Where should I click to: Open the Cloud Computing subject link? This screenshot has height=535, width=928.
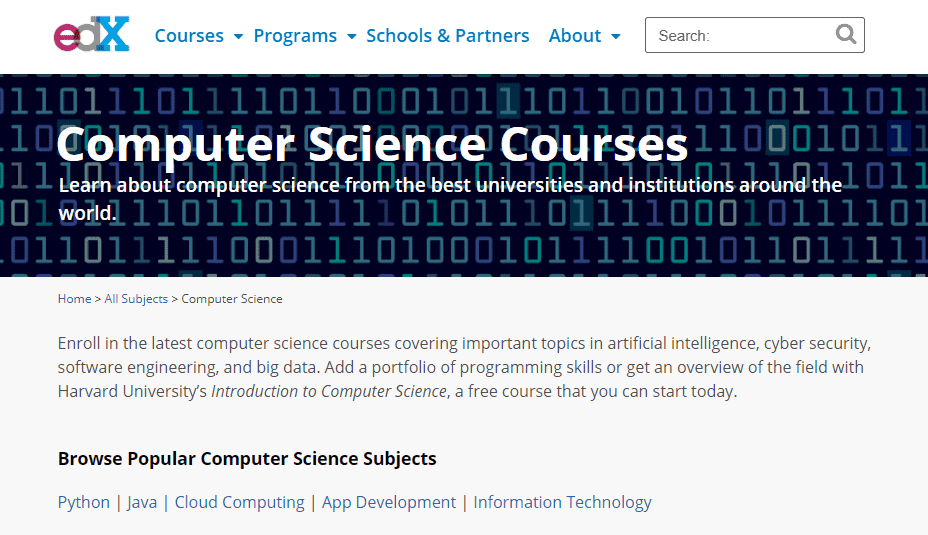pos(240,502)
